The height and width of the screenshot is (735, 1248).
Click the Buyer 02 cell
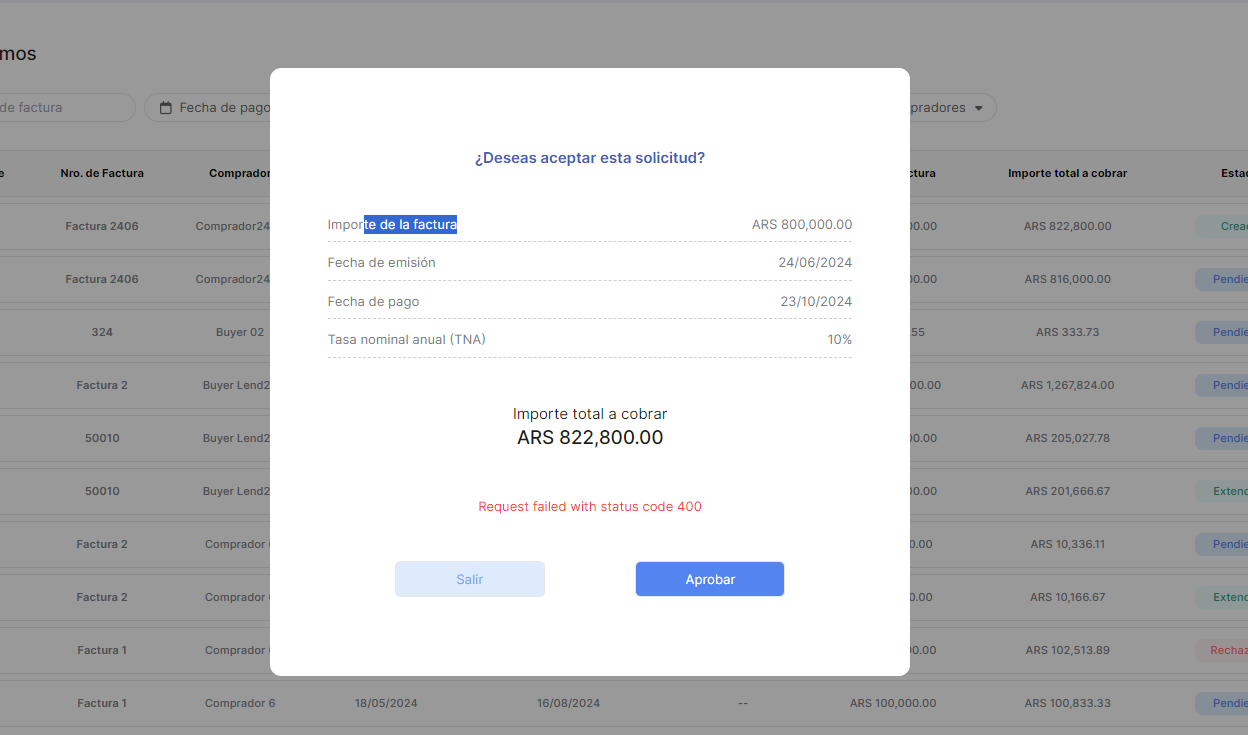239,332
